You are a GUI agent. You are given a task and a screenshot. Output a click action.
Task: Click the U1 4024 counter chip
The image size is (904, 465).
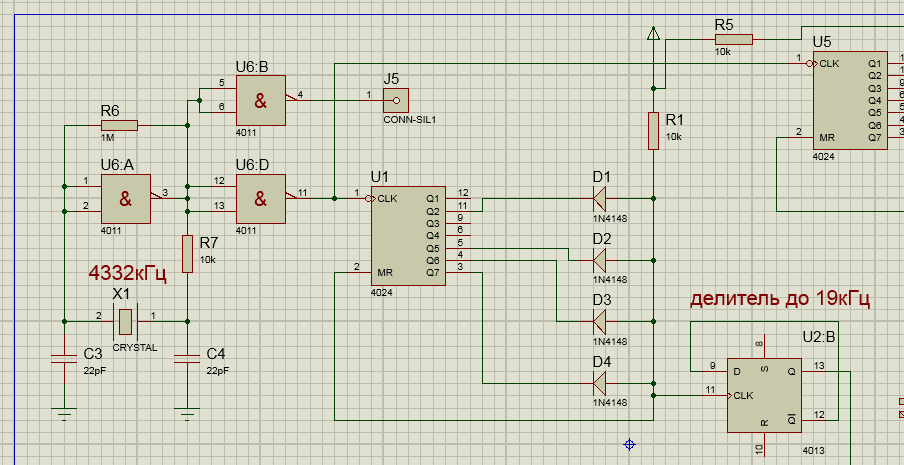408,236
